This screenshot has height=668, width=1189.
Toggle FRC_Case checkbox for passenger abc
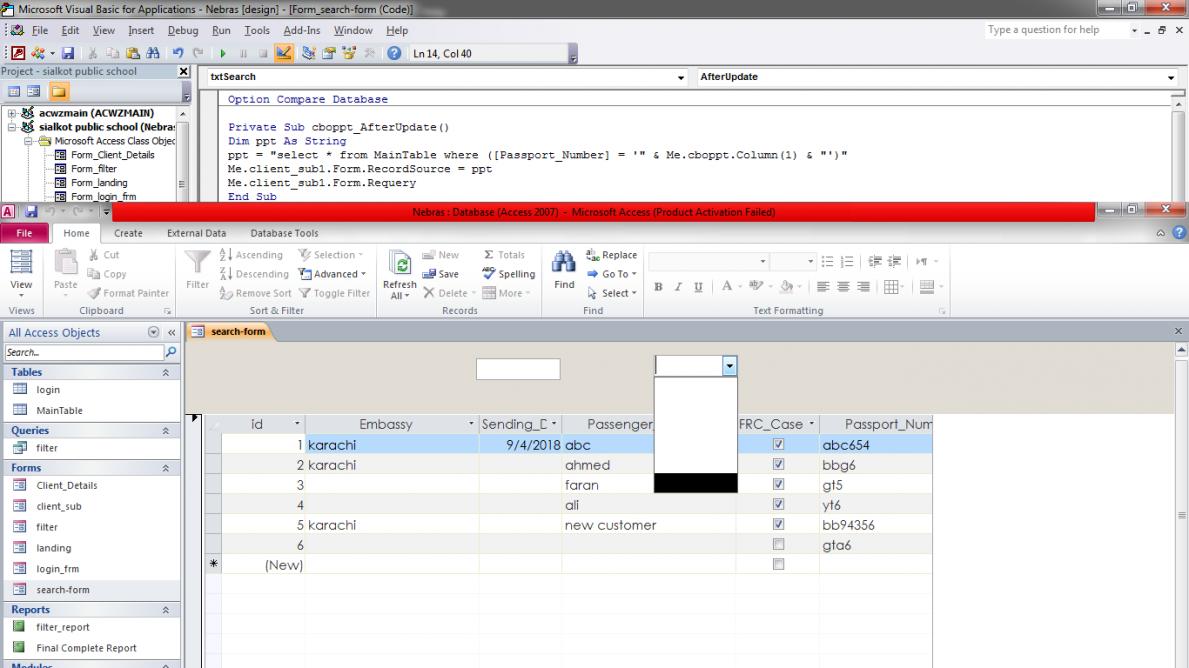tap(778, 444)
